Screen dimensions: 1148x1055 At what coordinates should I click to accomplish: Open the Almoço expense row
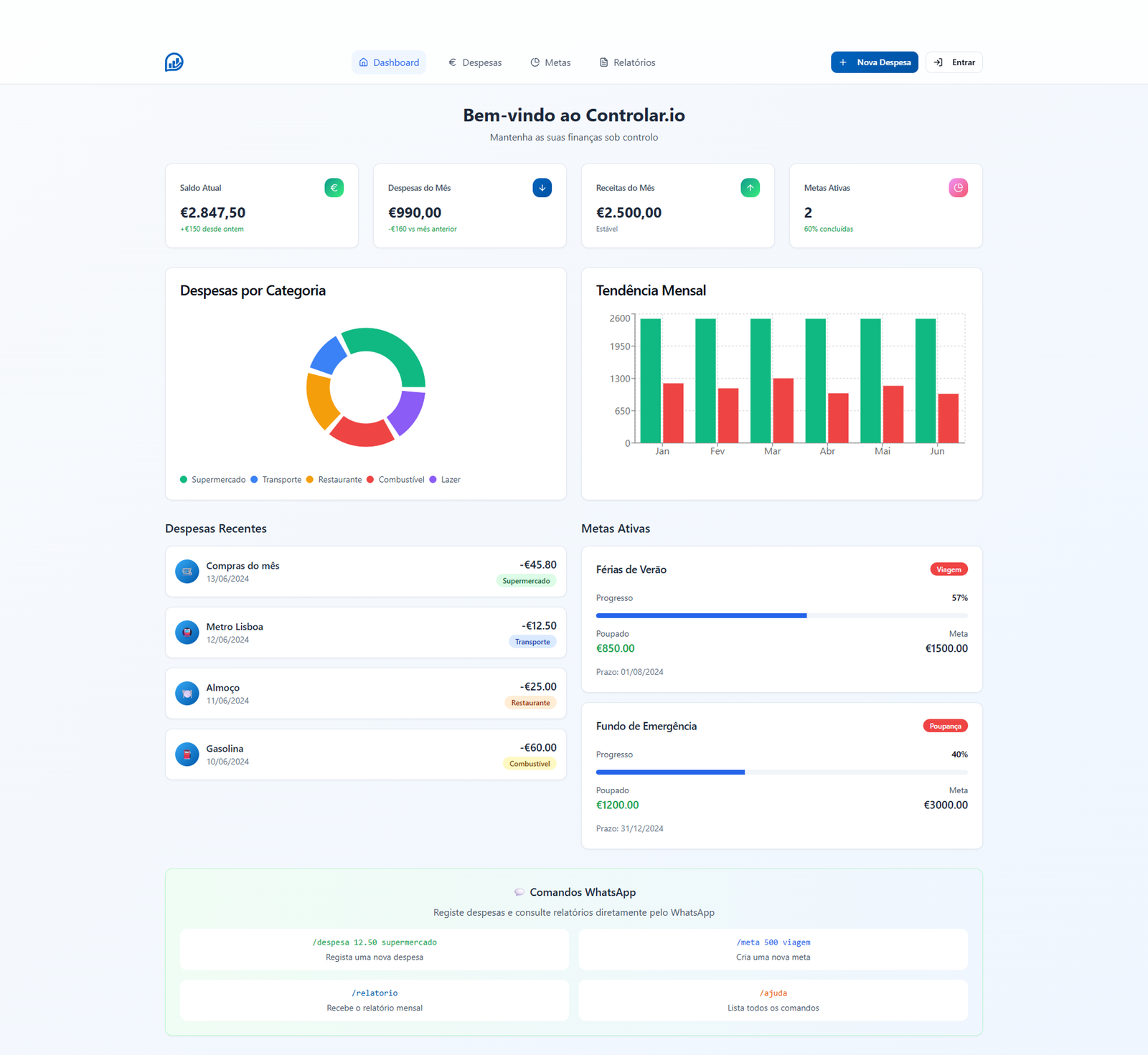coord(366,694)
